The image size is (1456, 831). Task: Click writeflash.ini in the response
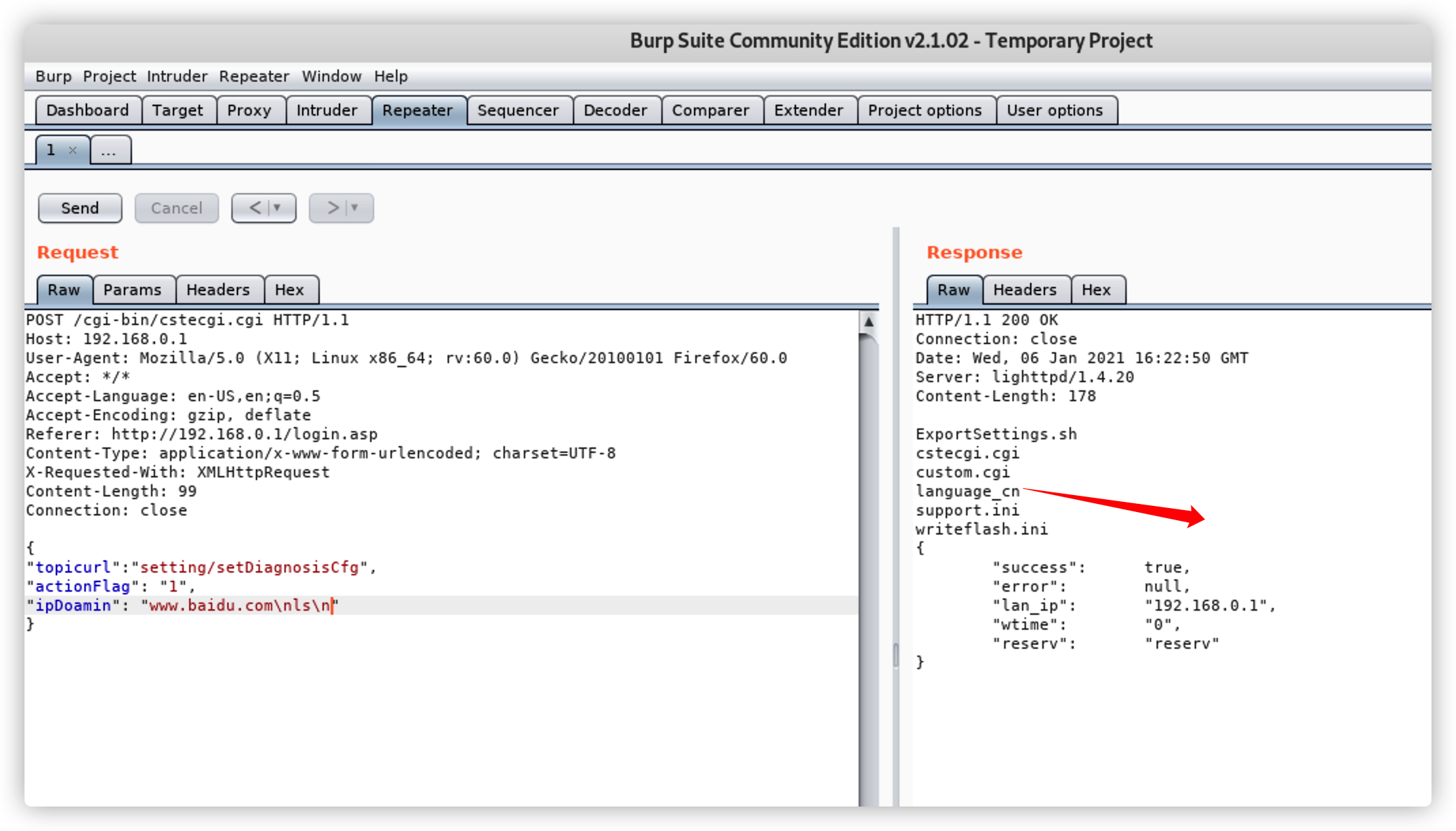pyautogui.click(x=981, y=529)
